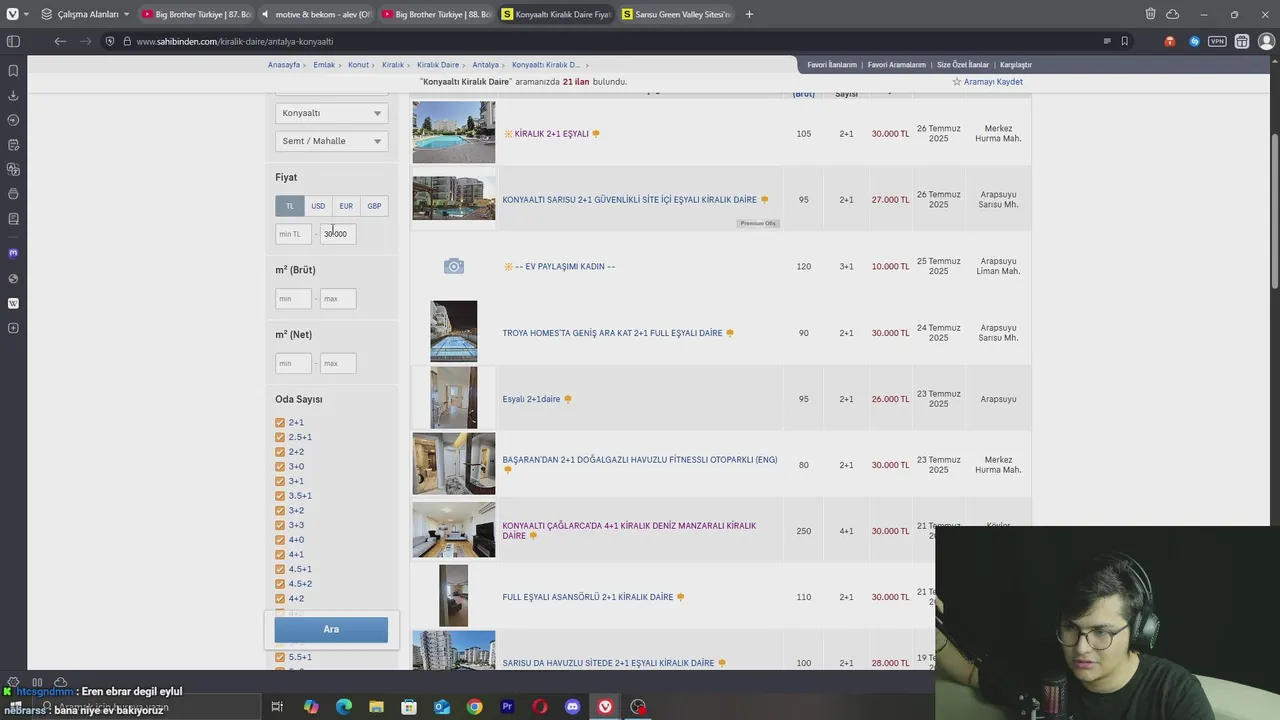The height and width of the screenshot is (720, 1280).
Task: Uncheck the 3+0 room filter
Action: 280,467
